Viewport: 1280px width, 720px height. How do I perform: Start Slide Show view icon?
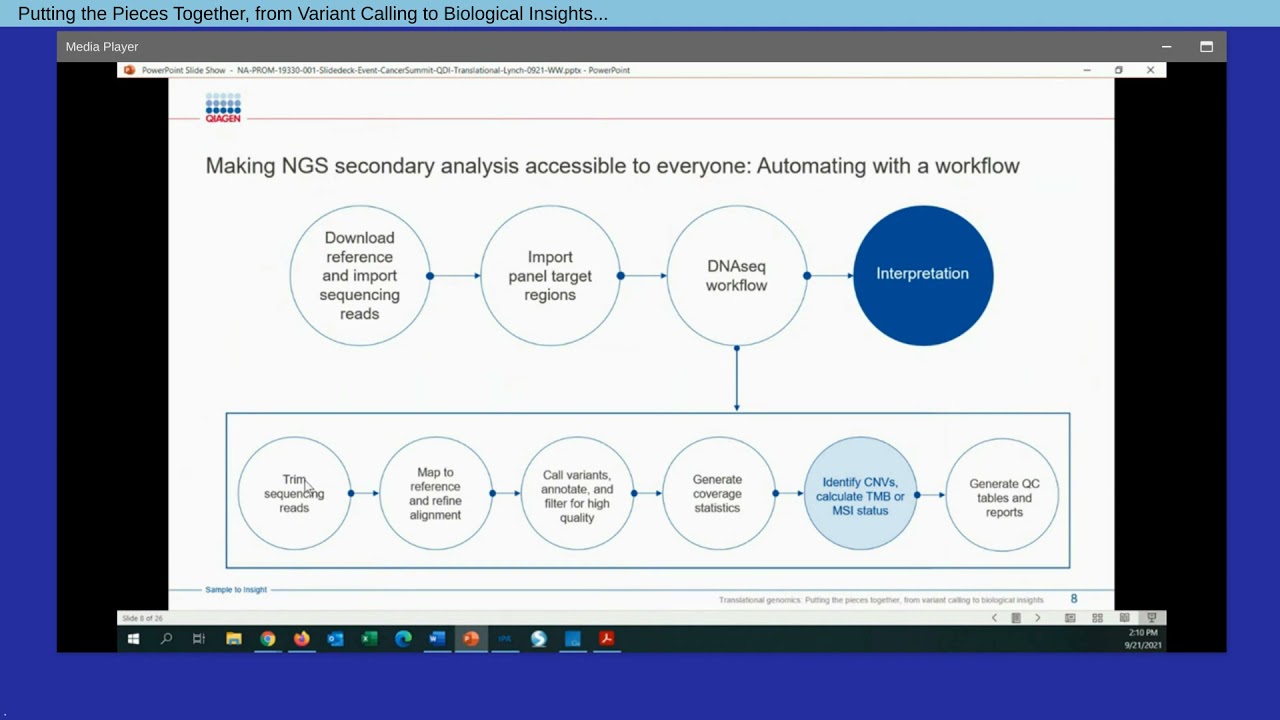(1151, 618)
